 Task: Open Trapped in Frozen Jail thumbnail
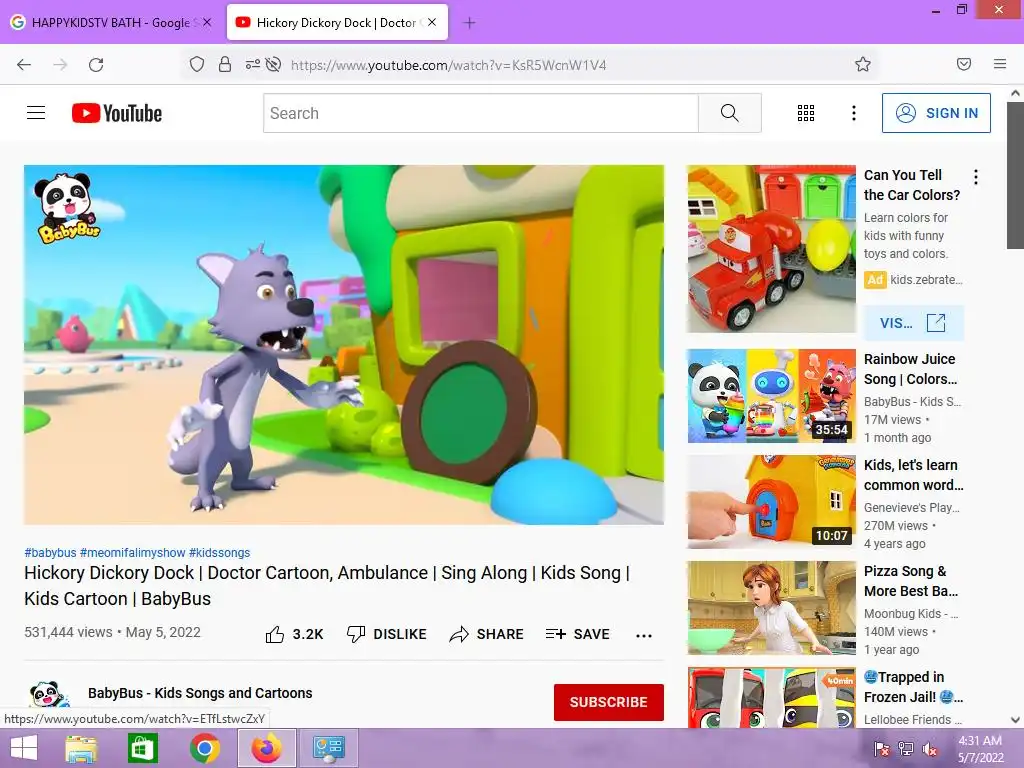coord(771,697)
